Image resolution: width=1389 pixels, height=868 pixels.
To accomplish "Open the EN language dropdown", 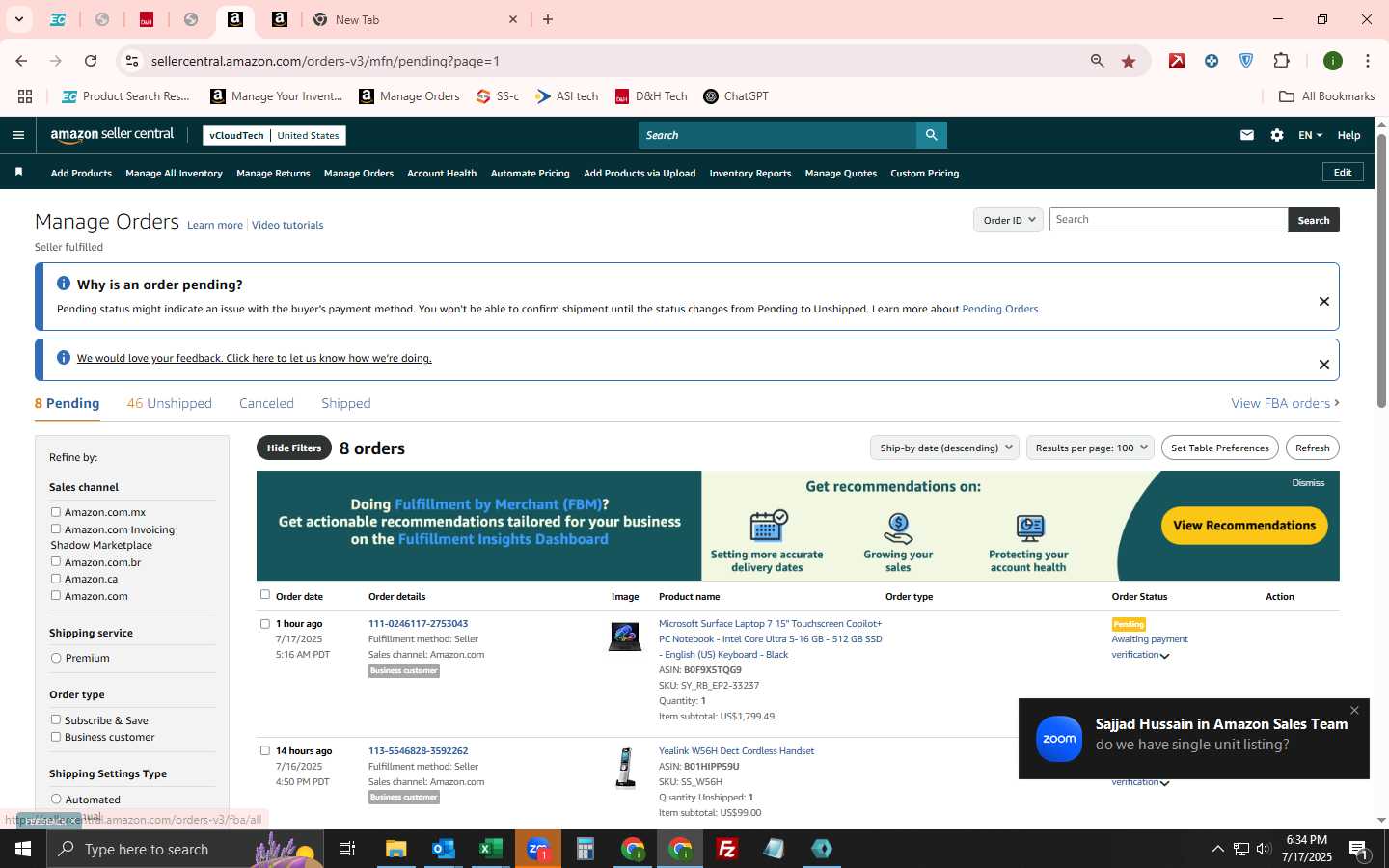I will [1310, 135].
